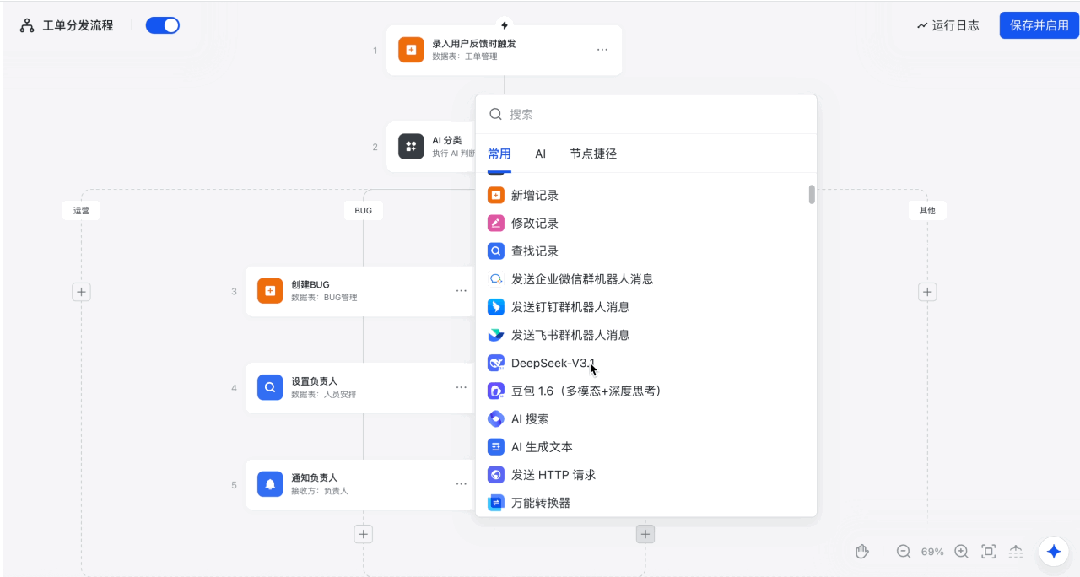This screenshot has width=1080, height=577.
Task: Open more menu on 录入用户反馈时触发 node
Action: [602, 50]
